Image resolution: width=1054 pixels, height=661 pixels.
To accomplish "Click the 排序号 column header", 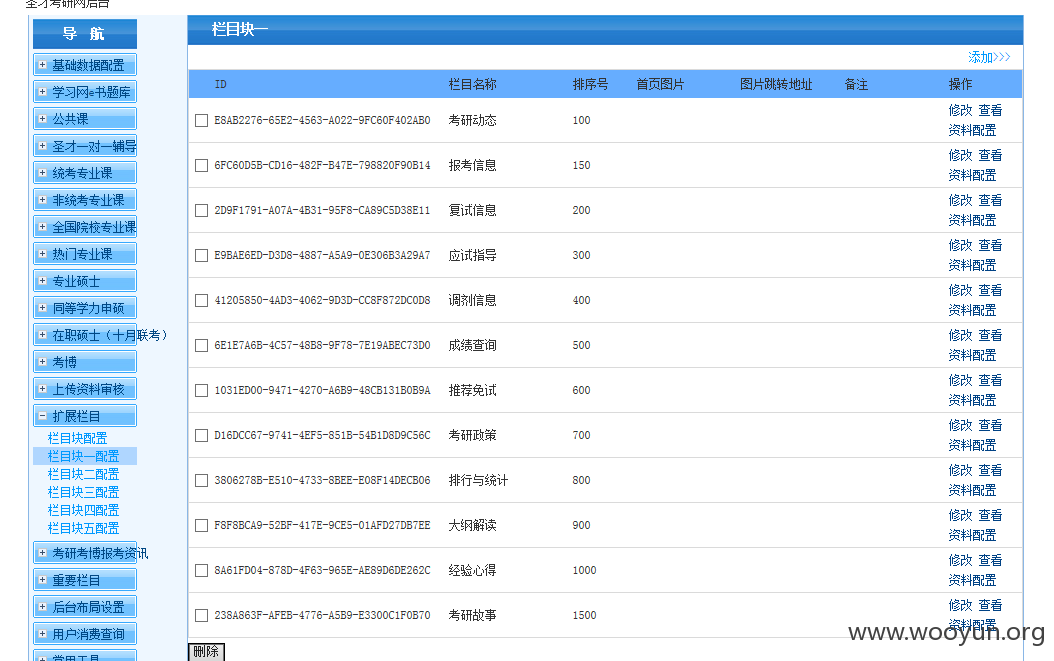I will click(x=590, y=85).
